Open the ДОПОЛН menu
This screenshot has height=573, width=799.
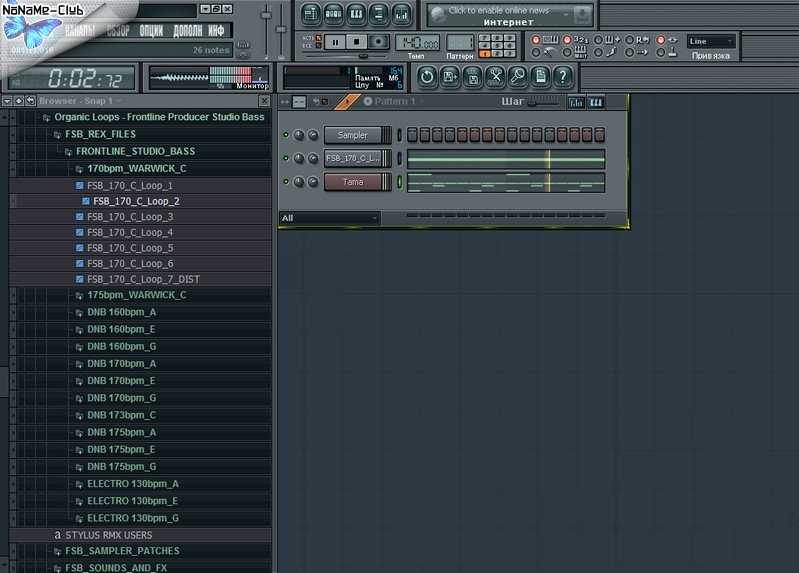[187, 30]
